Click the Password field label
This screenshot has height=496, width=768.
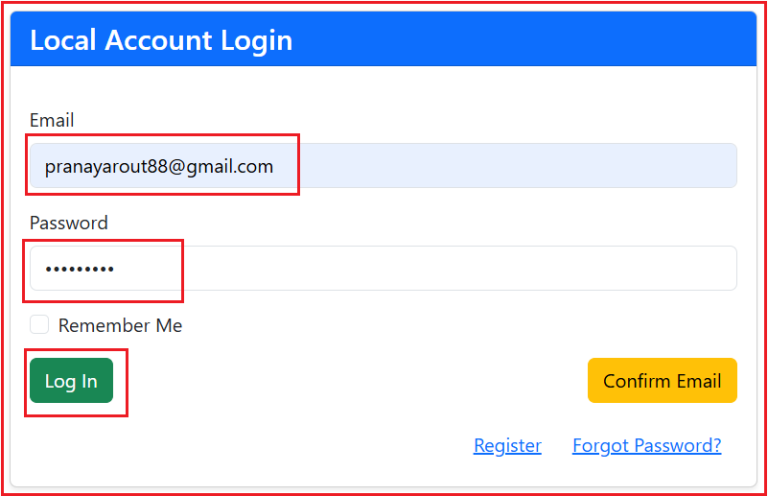click(69, 223)
